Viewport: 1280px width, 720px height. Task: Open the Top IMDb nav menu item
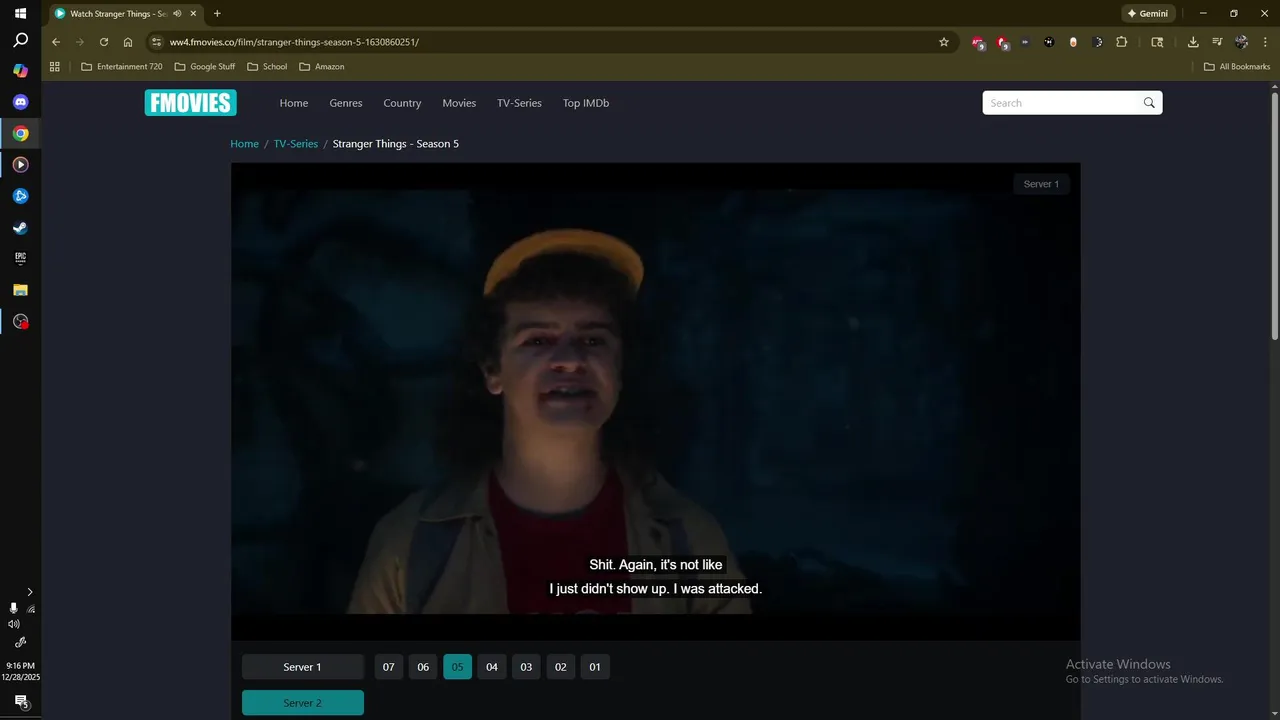pos(586,103)
